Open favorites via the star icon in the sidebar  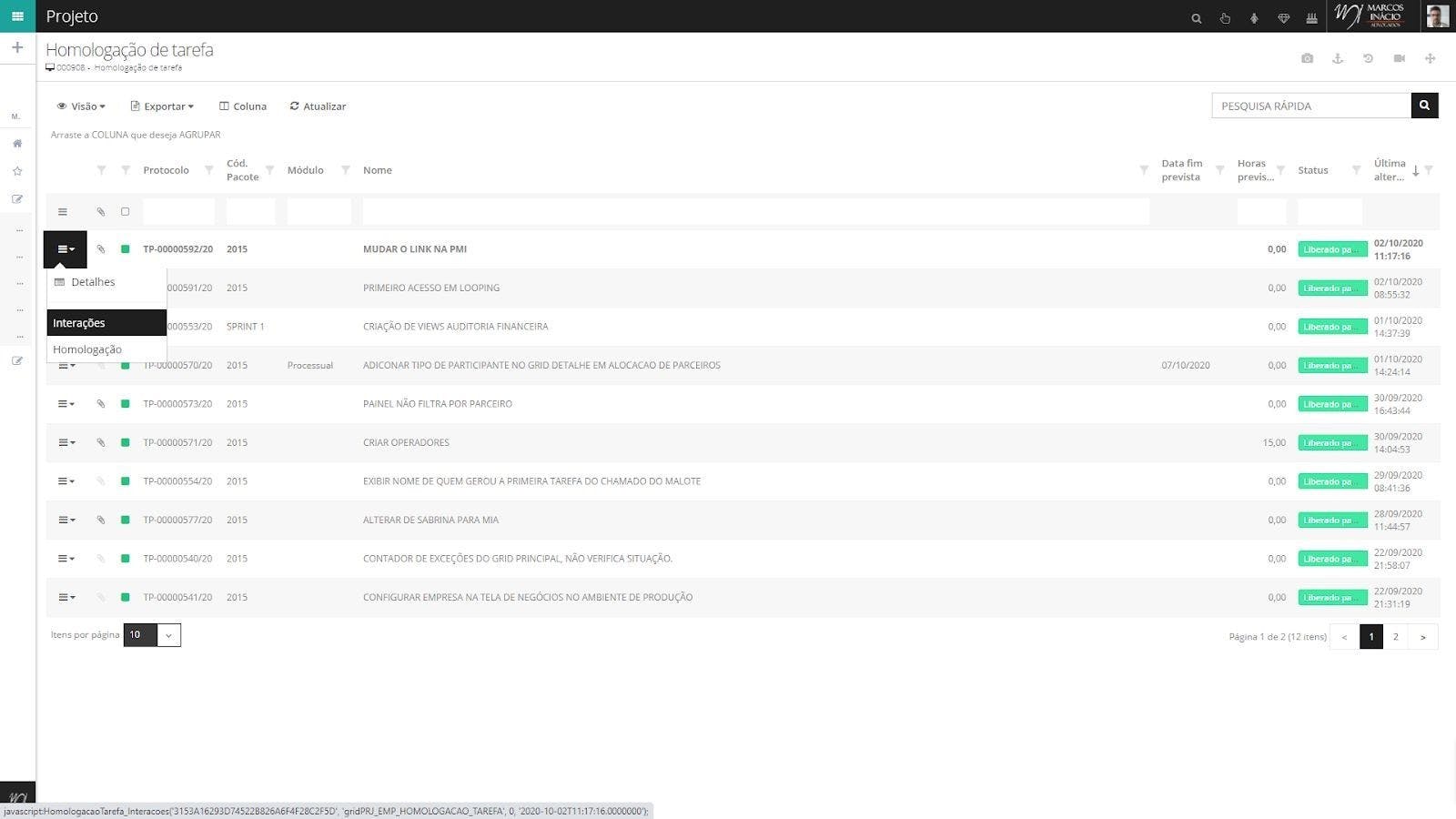point(17,171)
